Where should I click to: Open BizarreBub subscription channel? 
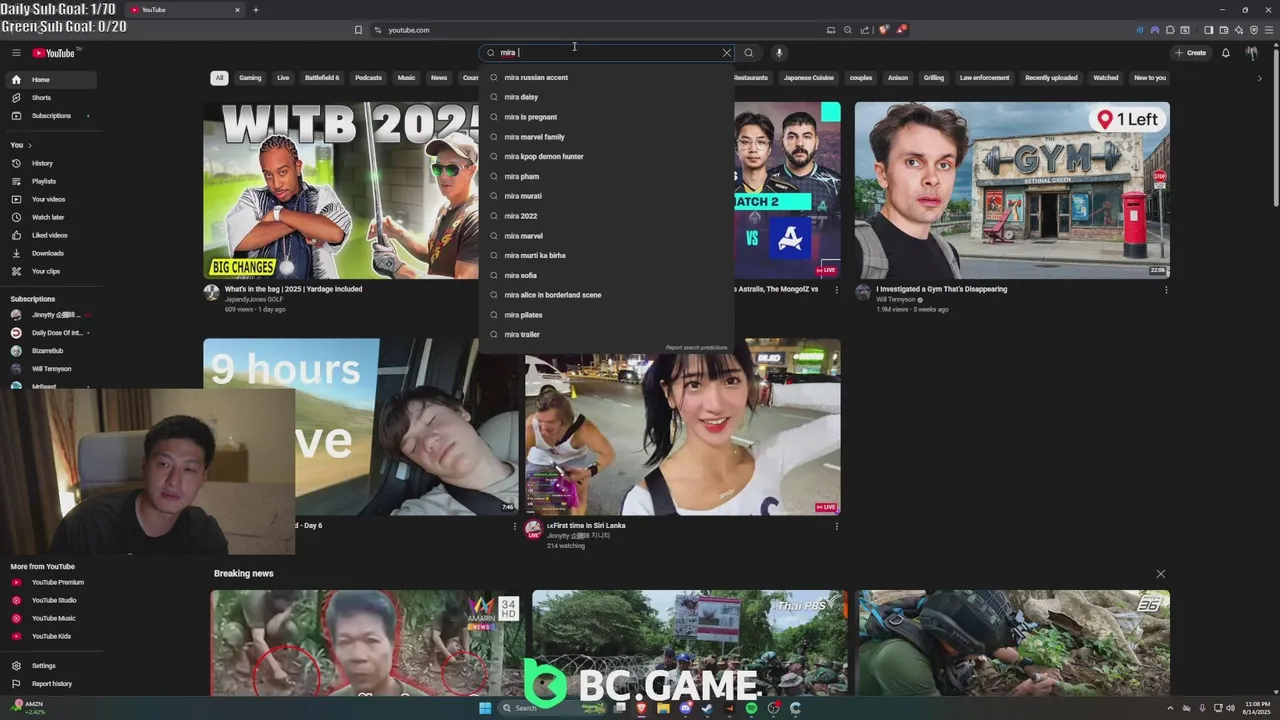[52, 351]
